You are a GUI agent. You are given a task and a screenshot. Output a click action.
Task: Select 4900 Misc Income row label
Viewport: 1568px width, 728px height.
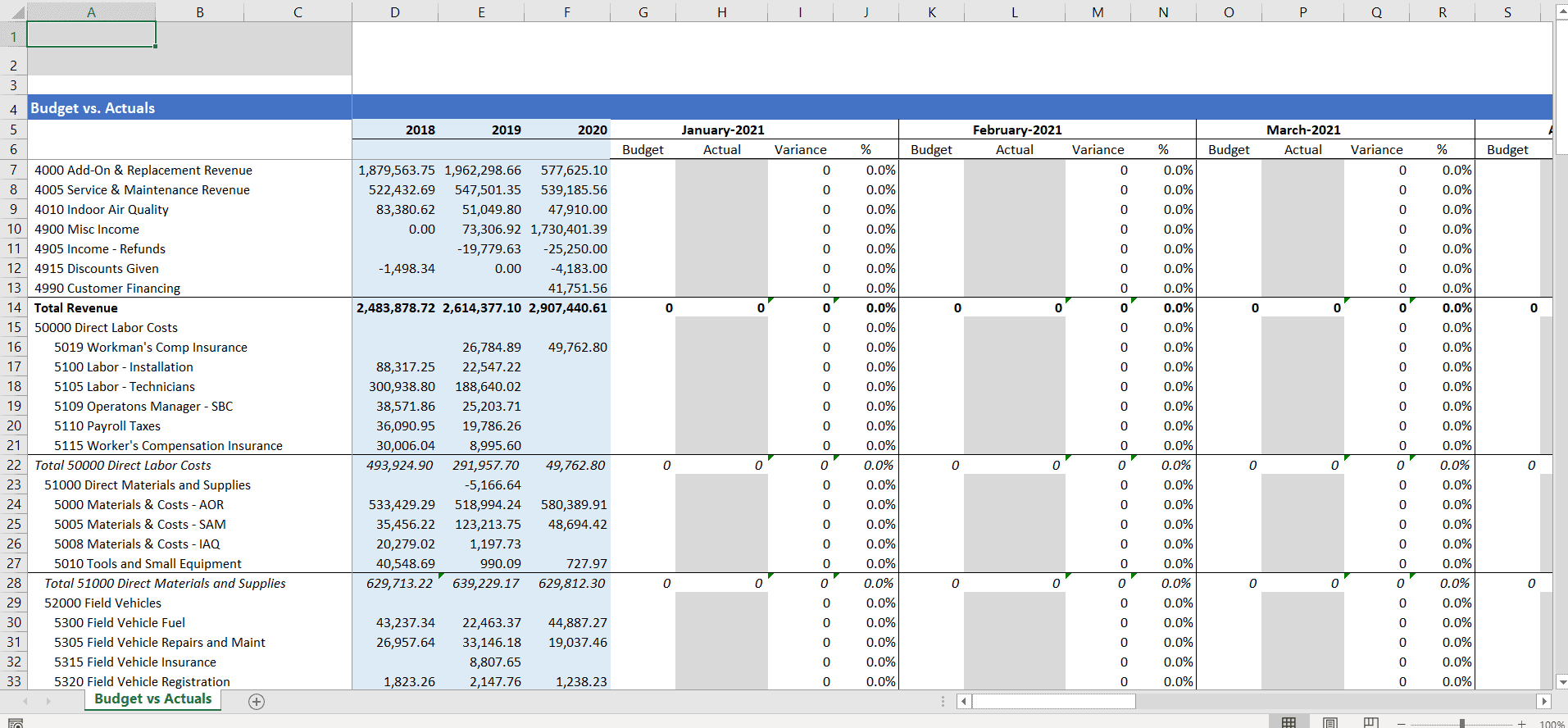tap(87, 230)
